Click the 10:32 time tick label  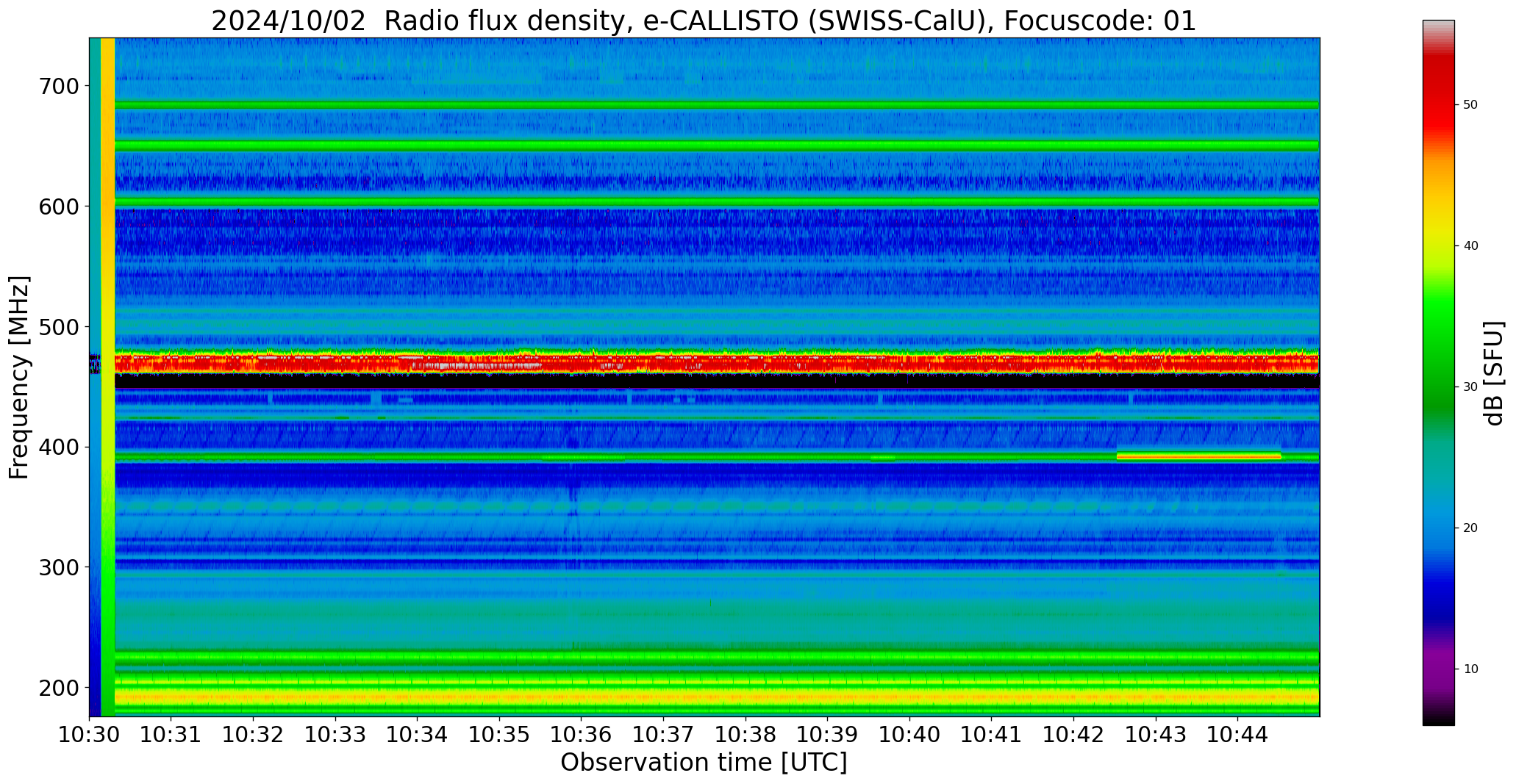tap(253, 734)
